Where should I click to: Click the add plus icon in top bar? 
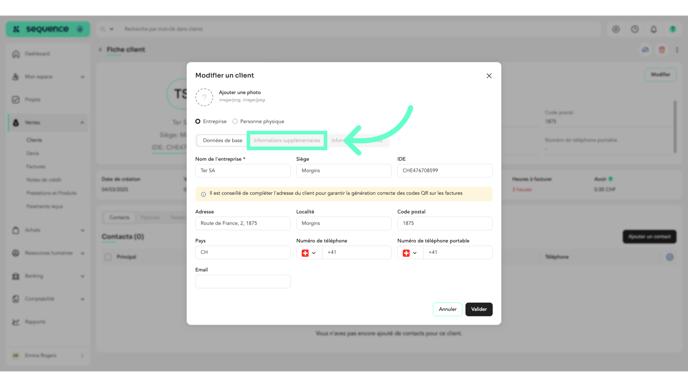click(616, 29)
